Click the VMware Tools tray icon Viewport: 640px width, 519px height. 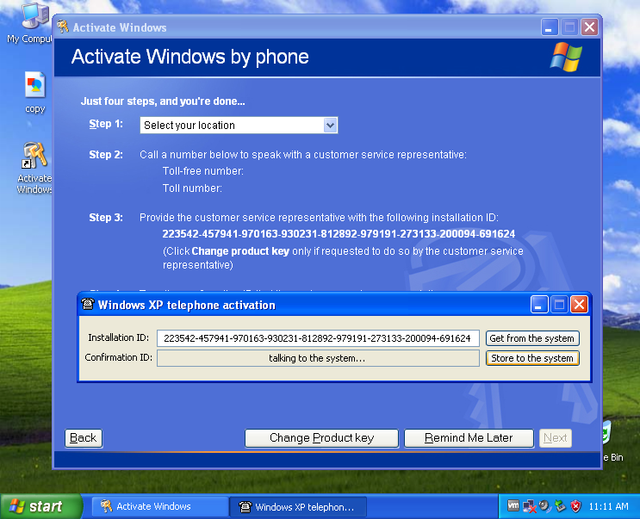(x=514, y=506)
